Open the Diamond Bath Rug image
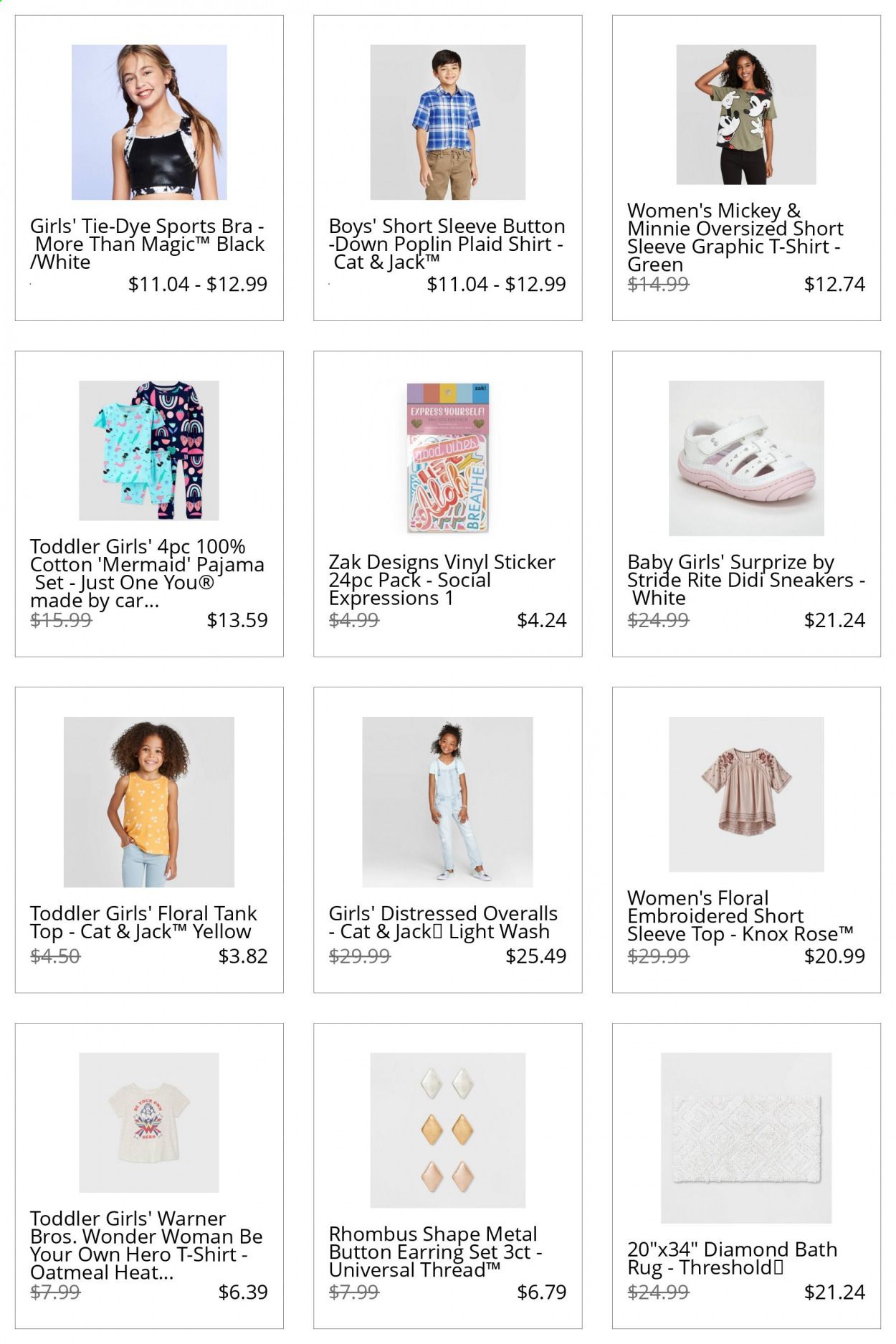The image size is (896, 1344). point(746,1138)
